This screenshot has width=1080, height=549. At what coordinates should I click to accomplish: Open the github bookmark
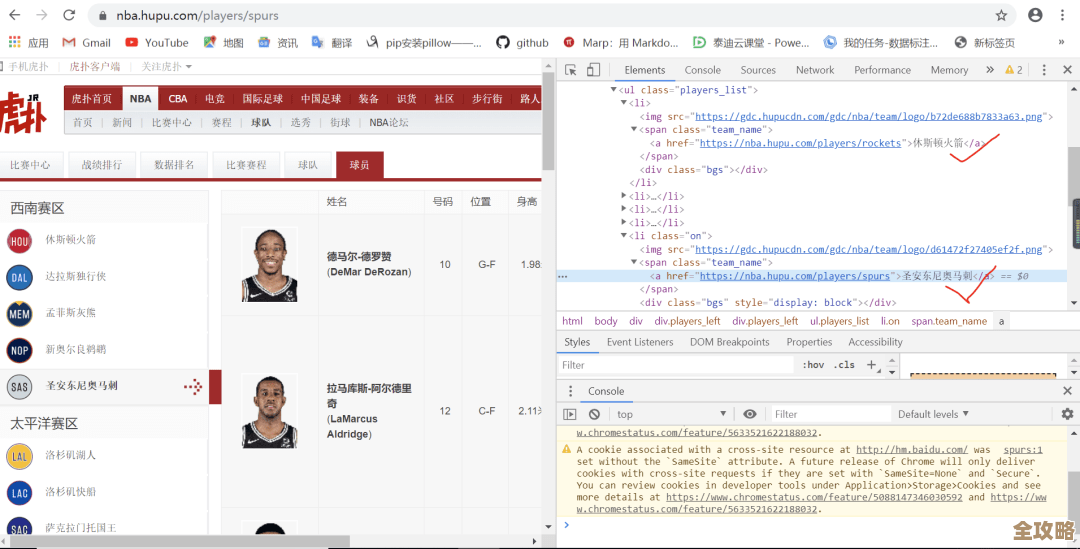[523, 43]
